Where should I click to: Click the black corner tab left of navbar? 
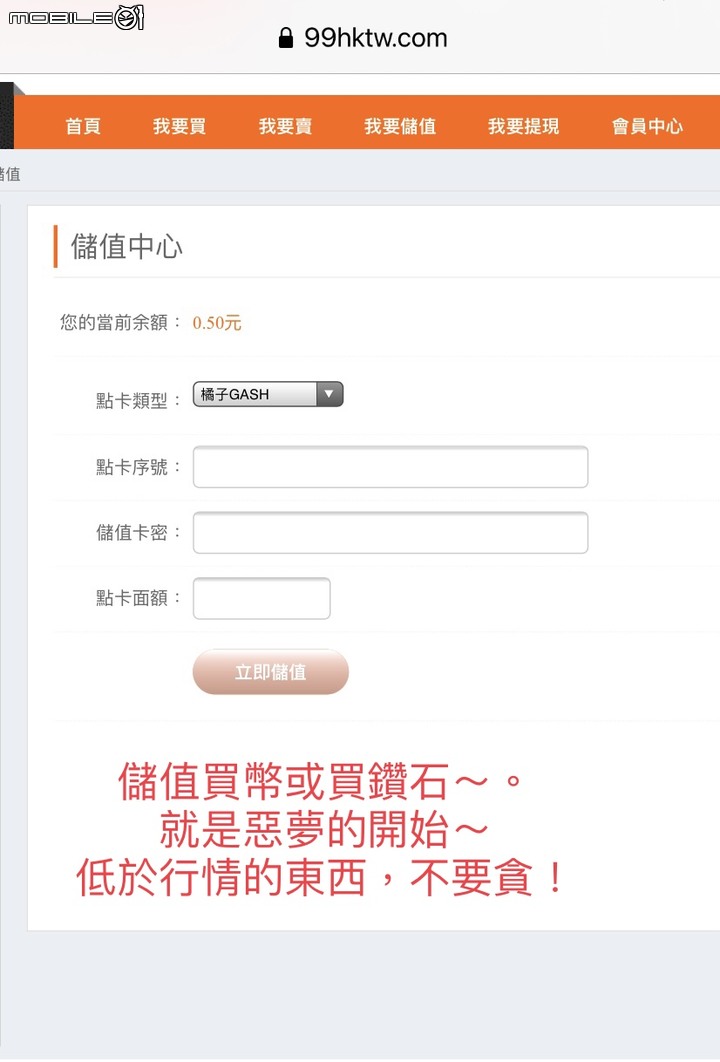[7, 115]
